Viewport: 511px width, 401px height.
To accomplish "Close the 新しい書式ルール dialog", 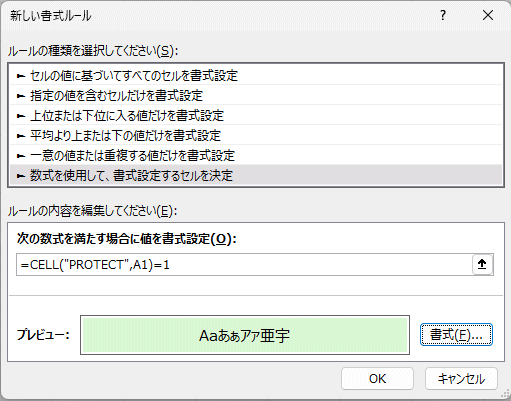I will (x=488, y=15).
